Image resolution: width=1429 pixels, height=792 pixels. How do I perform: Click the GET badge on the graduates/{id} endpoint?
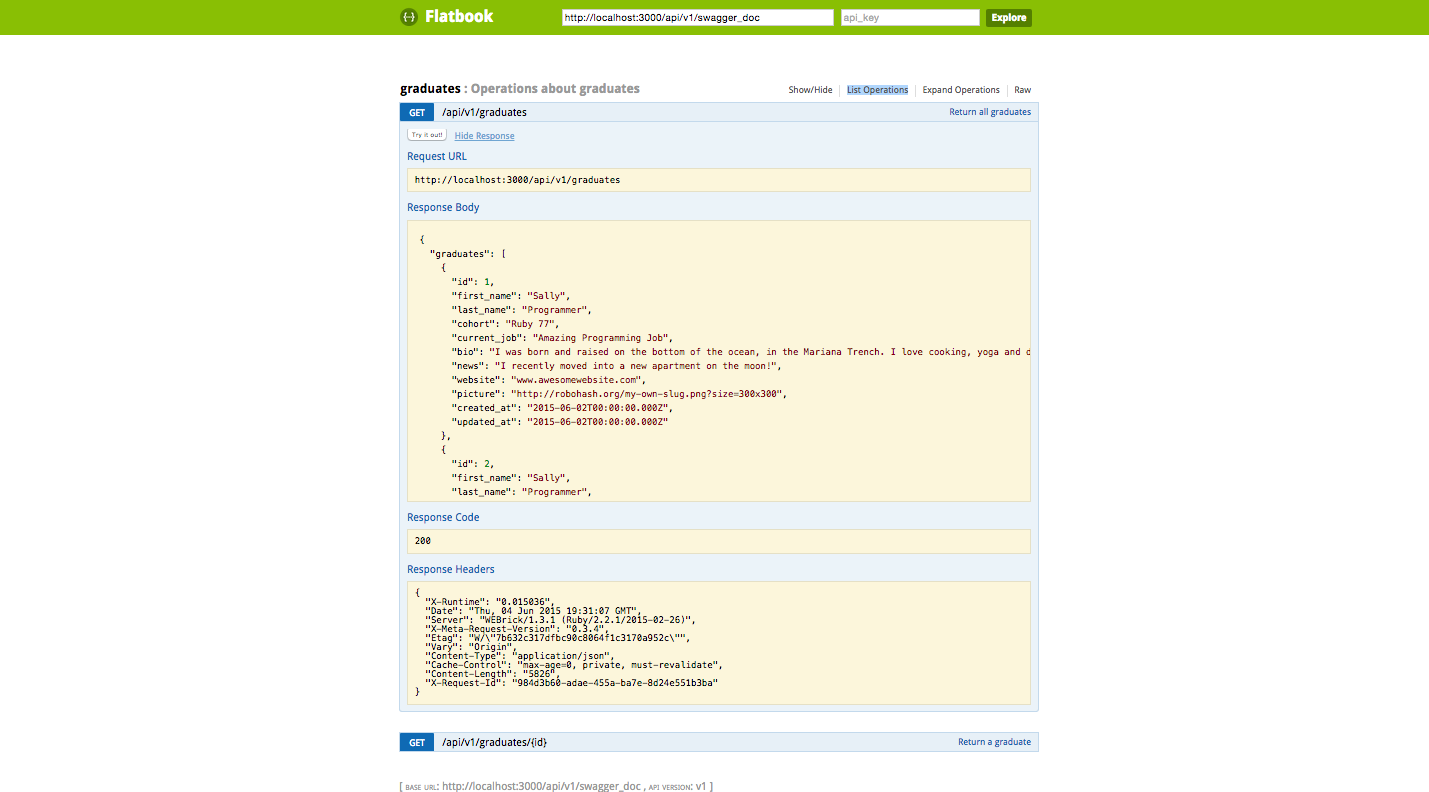coord(416,741)
